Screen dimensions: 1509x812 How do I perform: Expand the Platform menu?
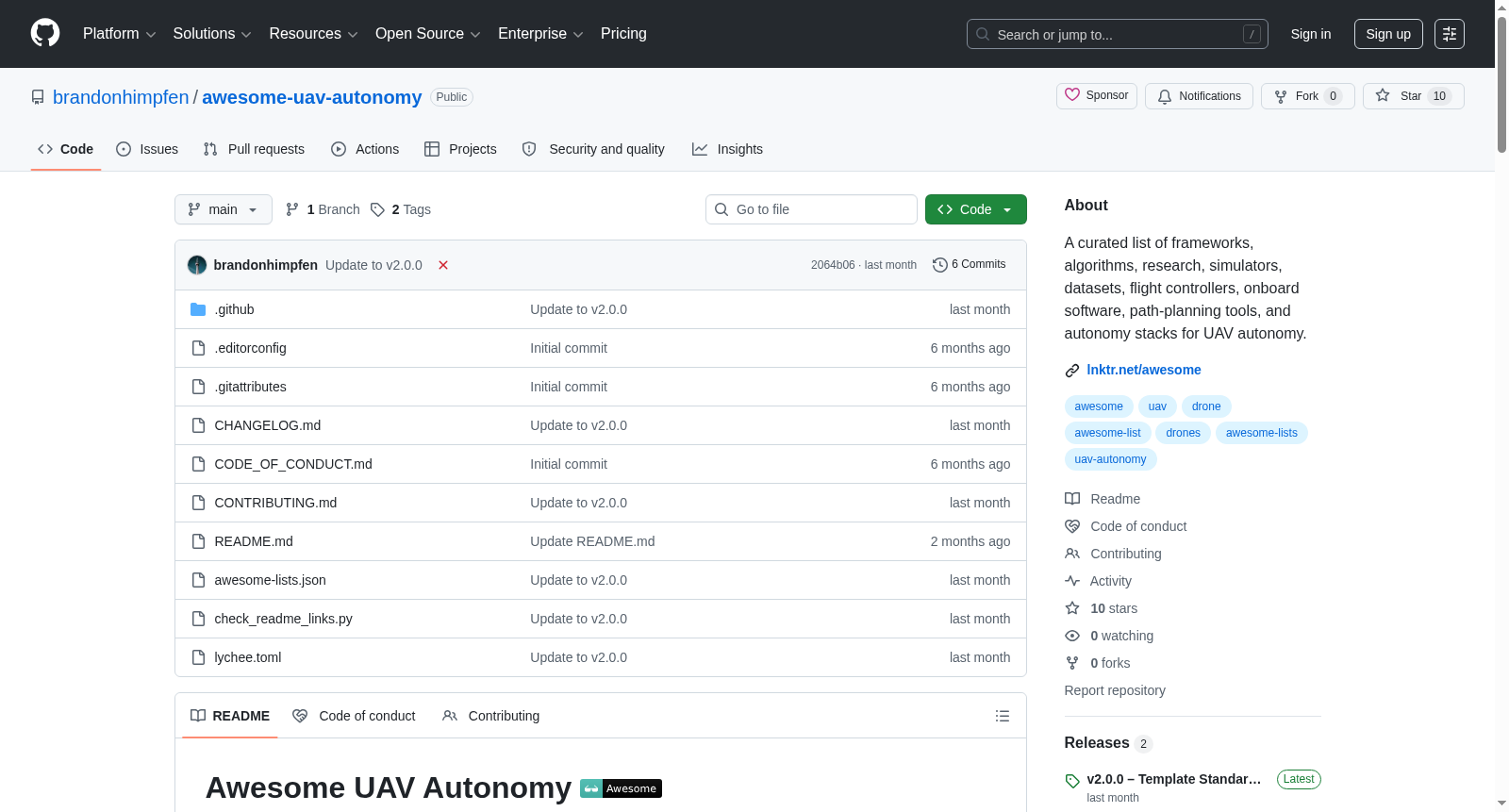coord(119,34)
